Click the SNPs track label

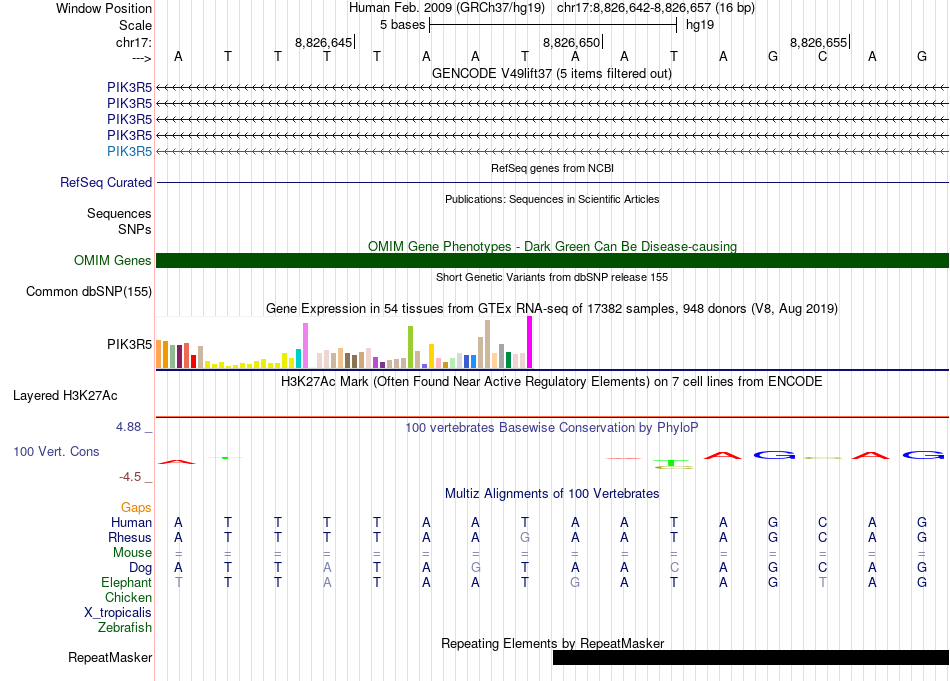(x=135, y=229)
